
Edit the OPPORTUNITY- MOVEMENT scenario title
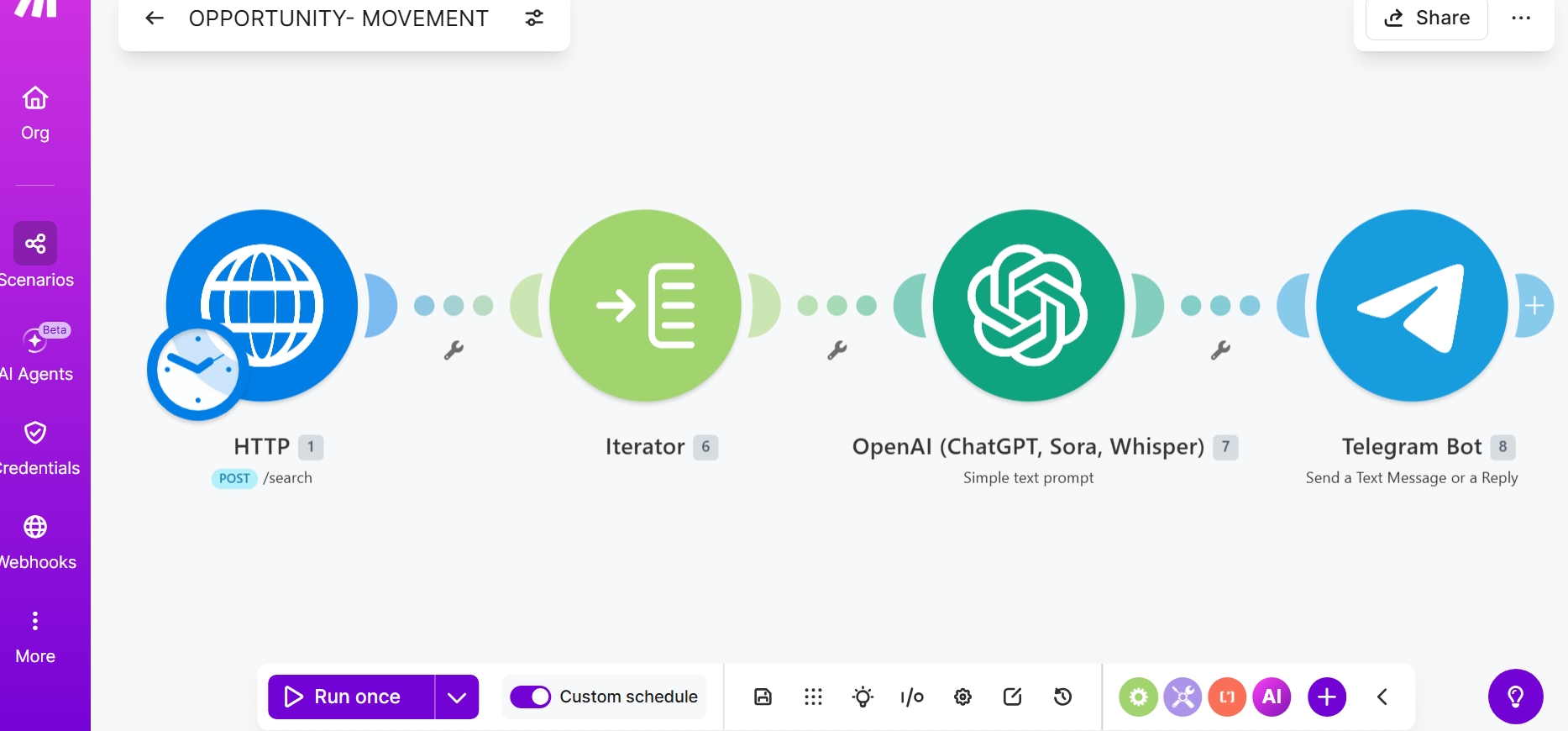point(338,18)
